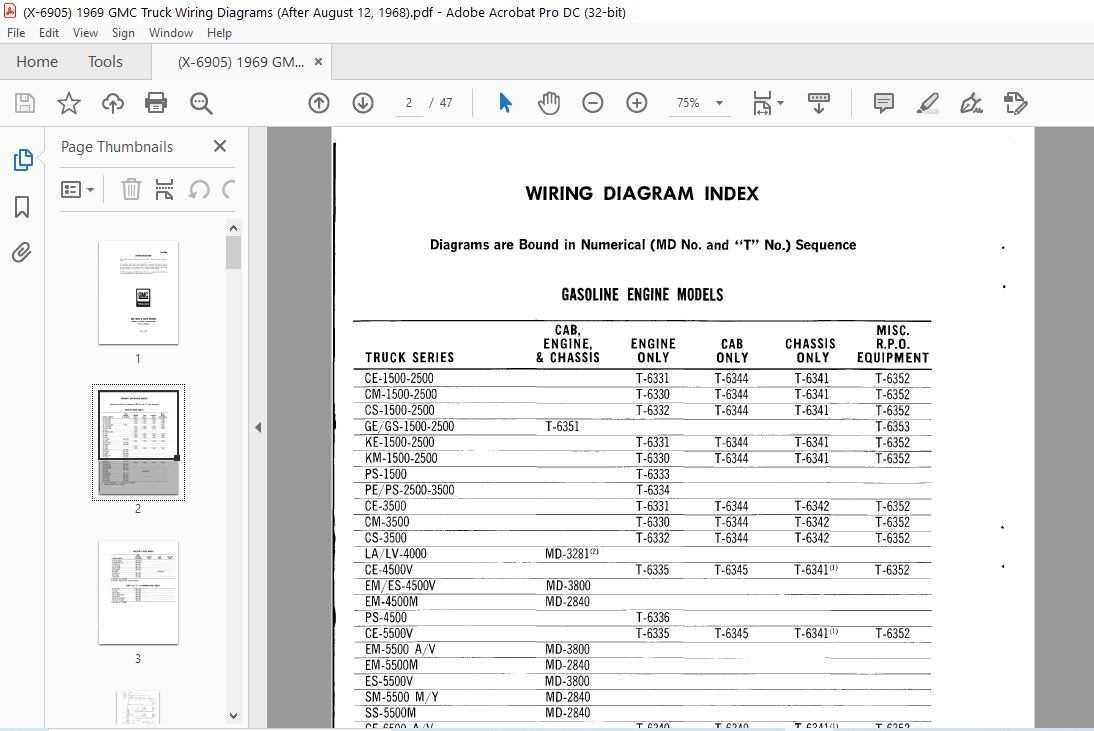Close the Page Thumbnails panel
The height and width of the screenshot is (731, 1094).
(220, 146)
